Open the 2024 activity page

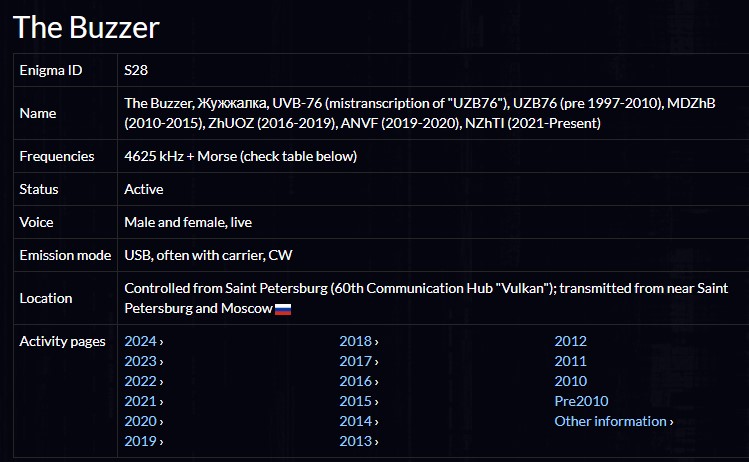pos(141,341)
